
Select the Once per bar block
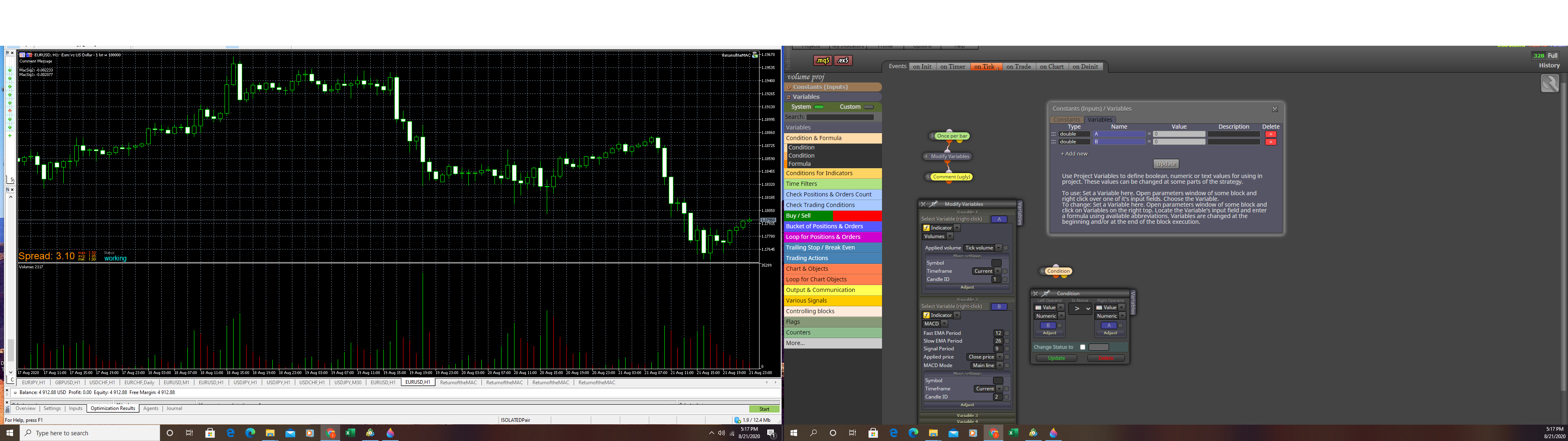coord(952,136)
